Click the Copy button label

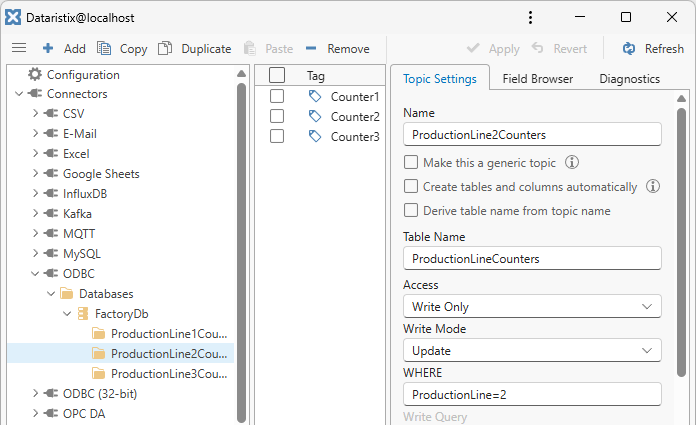coord(134,49)
